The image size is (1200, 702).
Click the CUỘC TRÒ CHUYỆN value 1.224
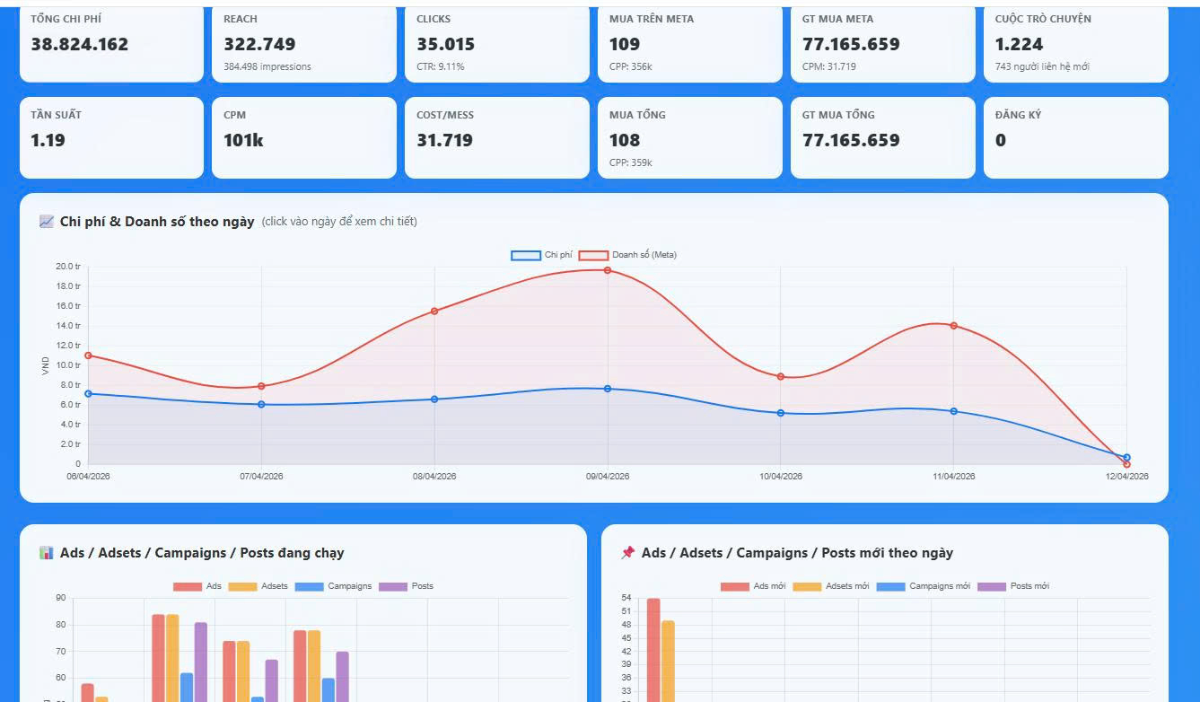1019,44
